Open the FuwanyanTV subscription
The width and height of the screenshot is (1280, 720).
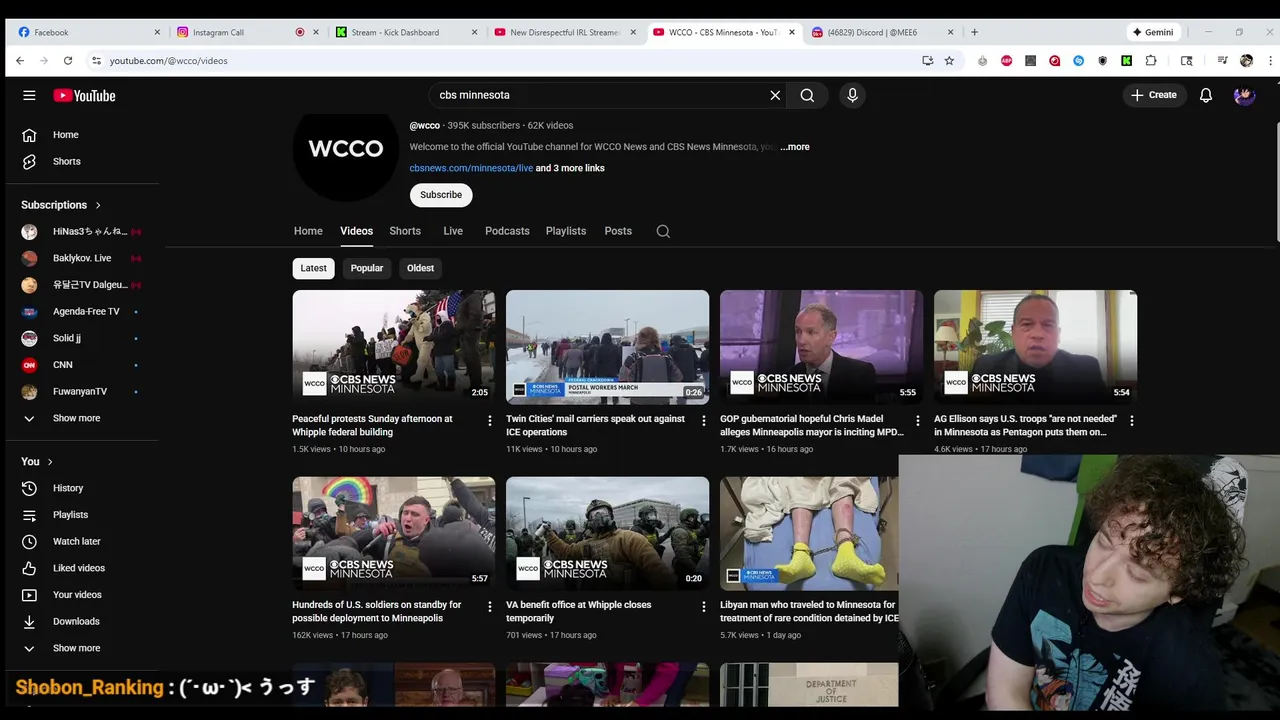82,391
